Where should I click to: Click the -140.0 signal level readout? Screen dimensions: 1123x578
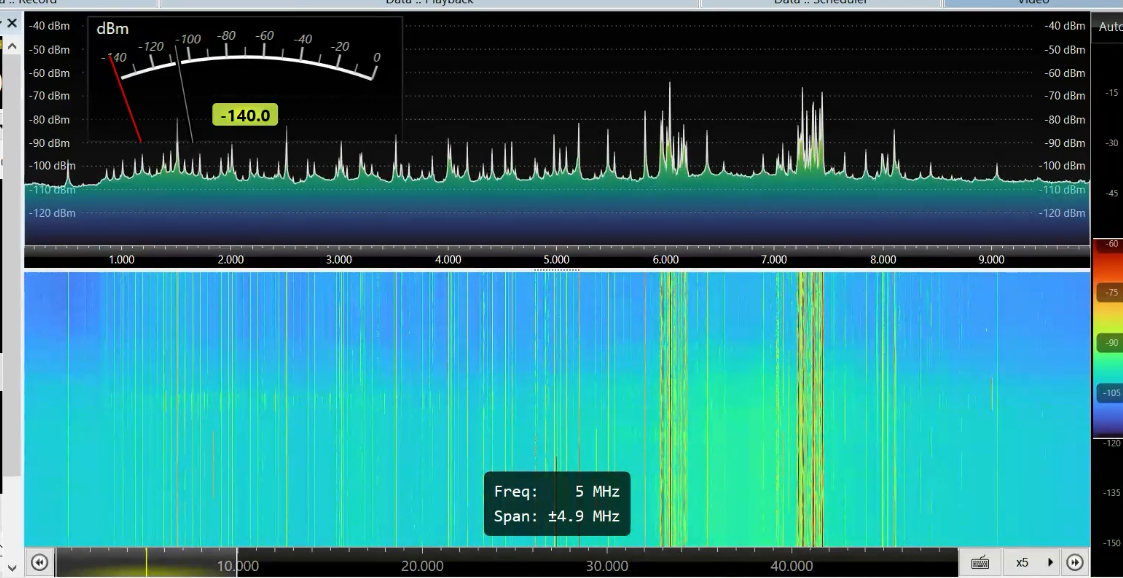tap(245, 116)
